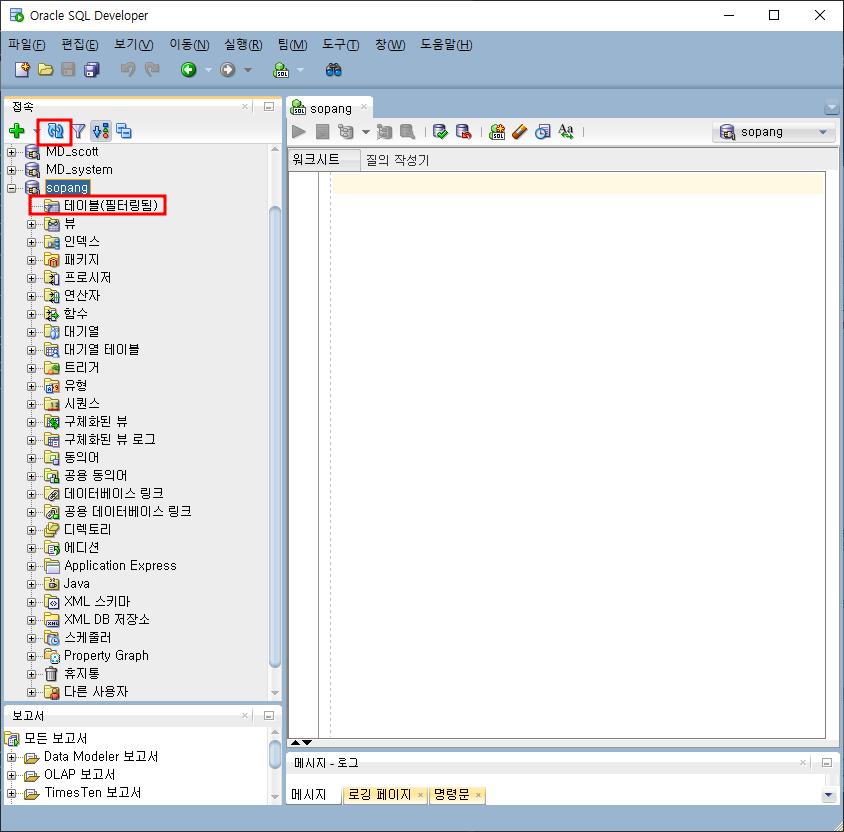This screenshot has height=832, width=844.
Task: Expand the MD_system connection node
Action: point(11,170)
